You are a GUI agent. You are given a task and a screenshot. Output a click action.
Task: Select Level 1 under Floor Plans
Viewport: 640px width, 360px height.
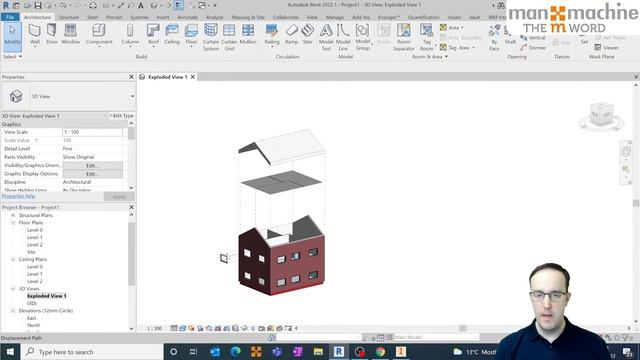[35, 238]
